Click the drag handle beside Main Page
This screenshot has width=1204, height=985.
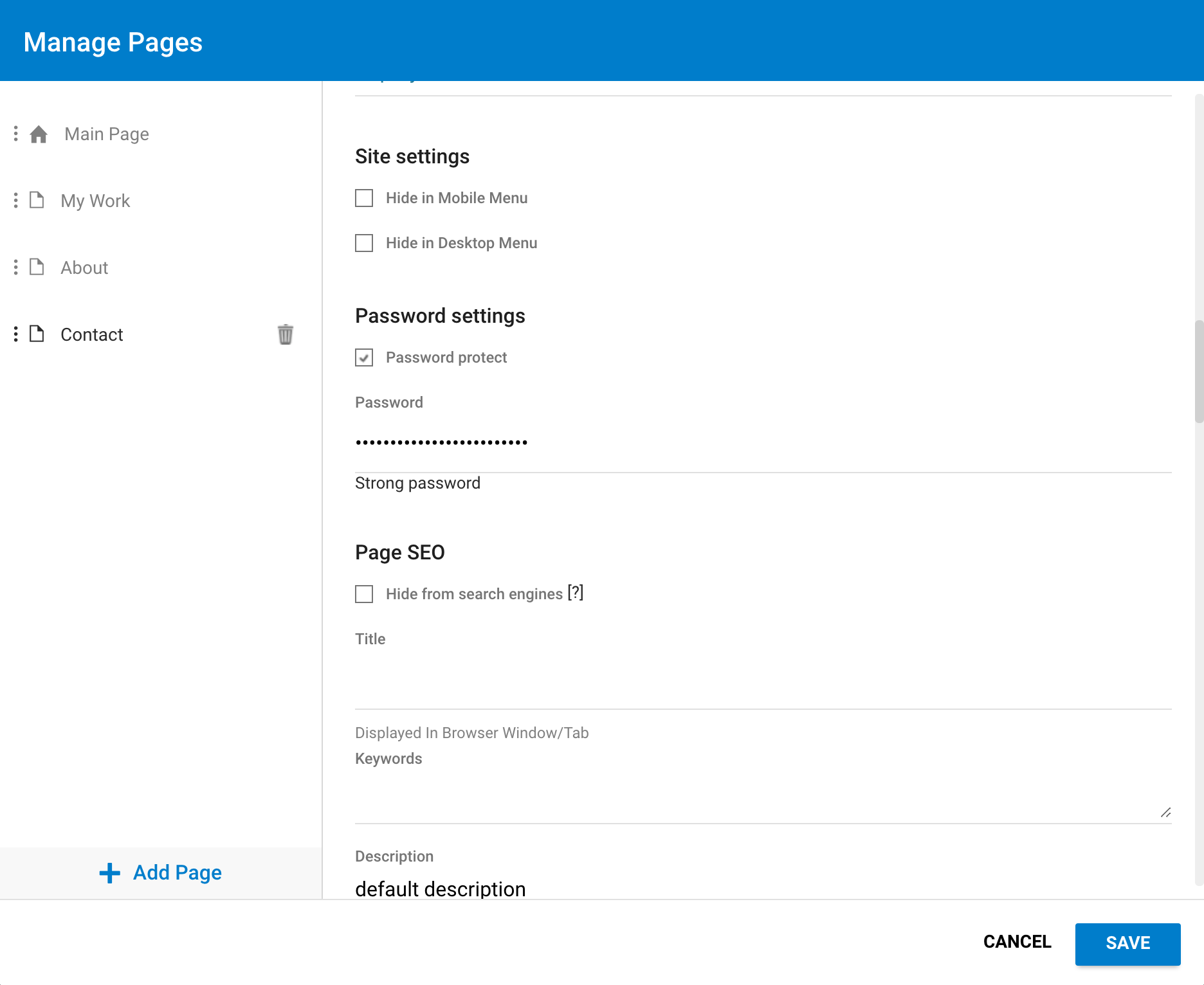coord(15,134)
